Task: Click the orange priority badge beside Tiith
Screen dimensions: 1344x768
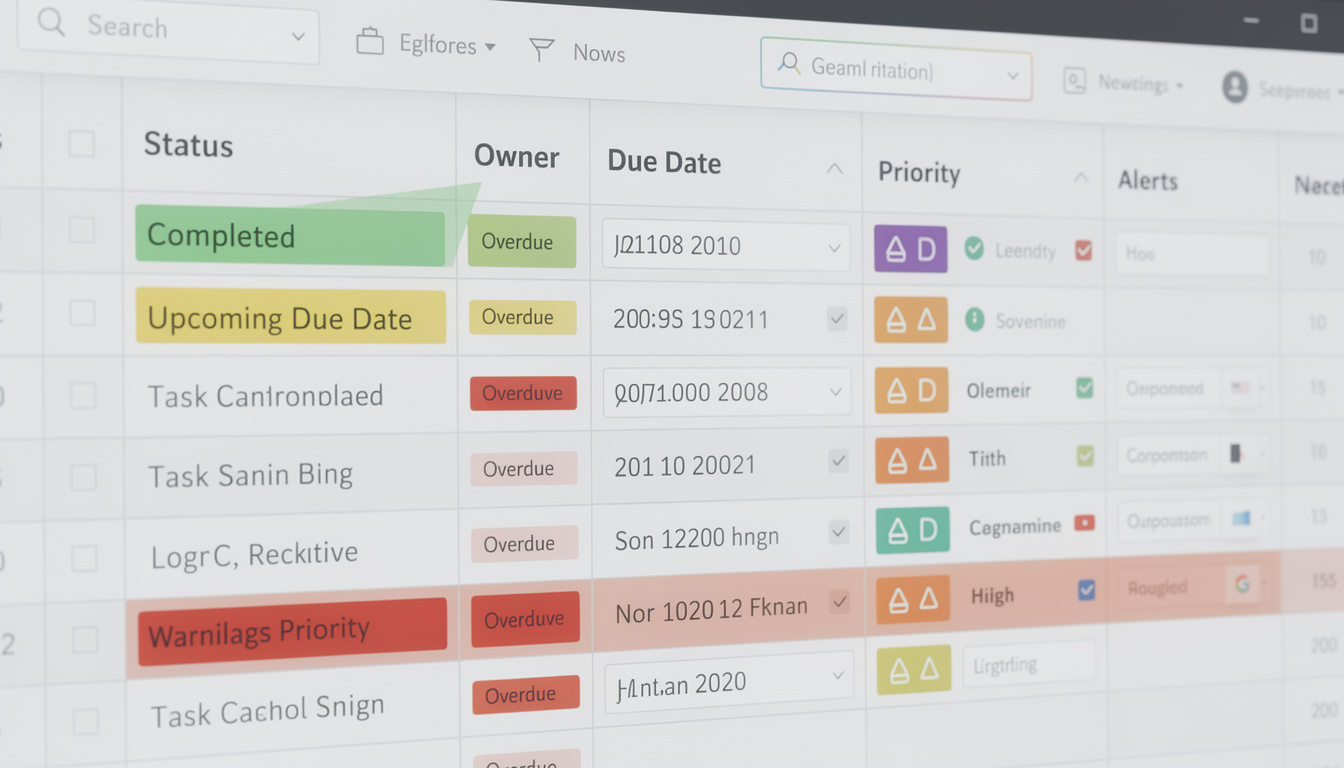Action: point(912,460)
